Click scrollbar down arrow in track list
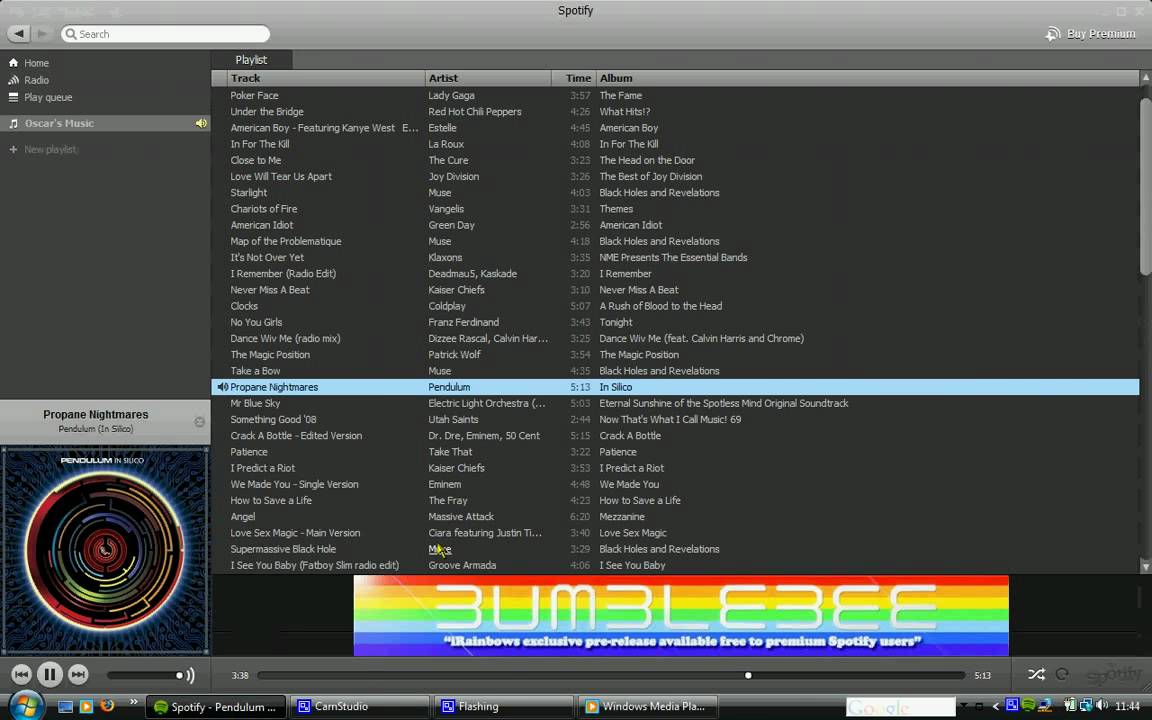The image size is (1152, 720). [1145, 566]
